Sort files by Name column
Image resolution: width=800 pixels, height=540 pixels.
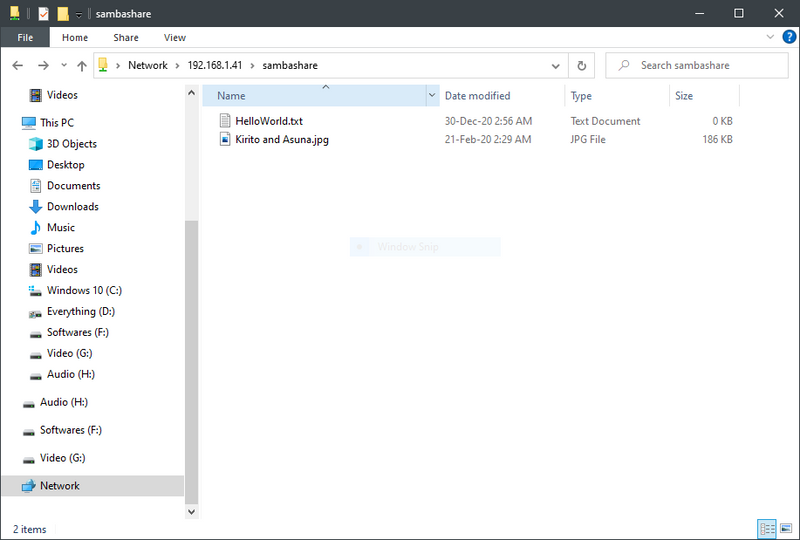pos(314,95)
